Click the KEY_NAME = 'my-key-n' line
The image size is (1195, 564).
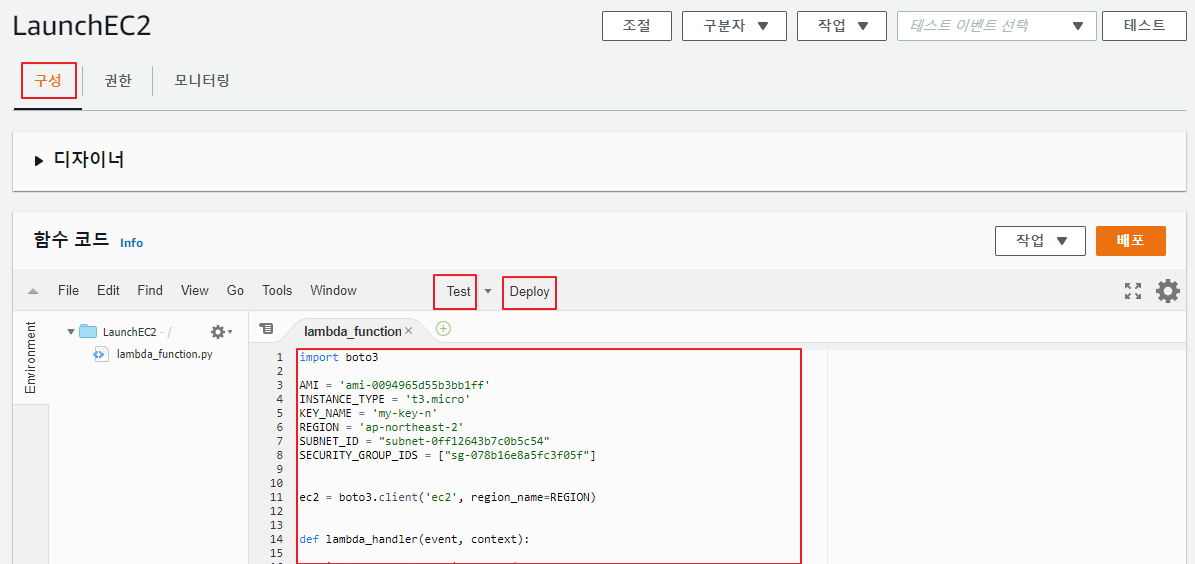coord(368,413)
